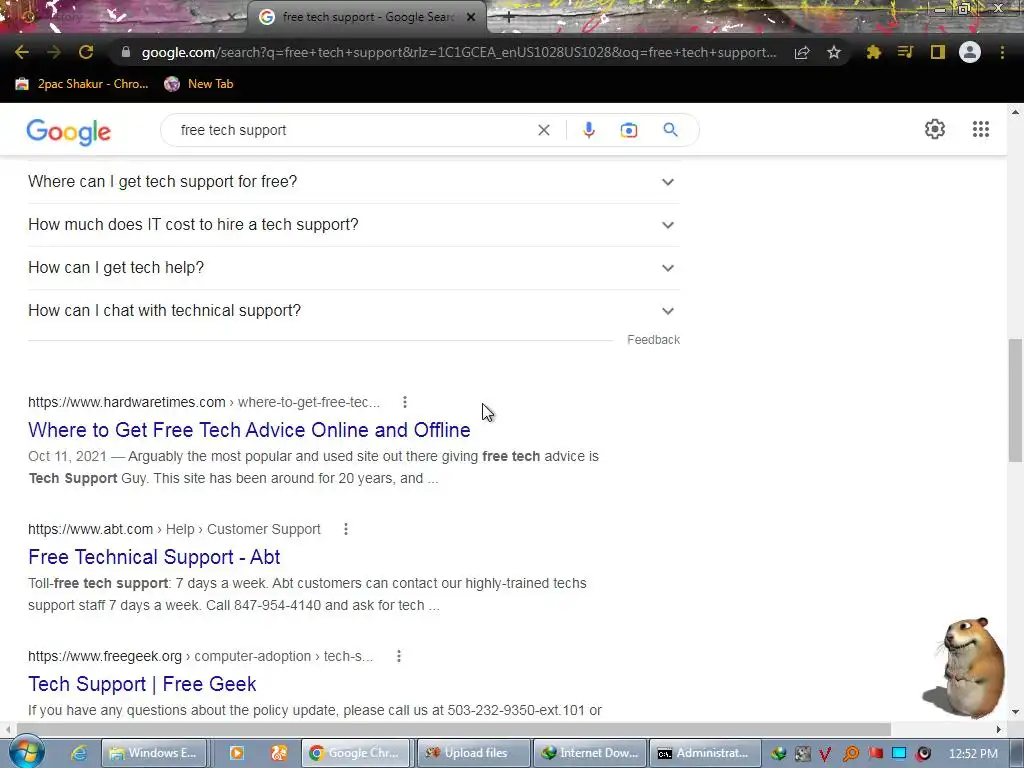Screen dimensions: 1024x768
Task: Click the scrollbar down arrow
Action: [1015, 712]
